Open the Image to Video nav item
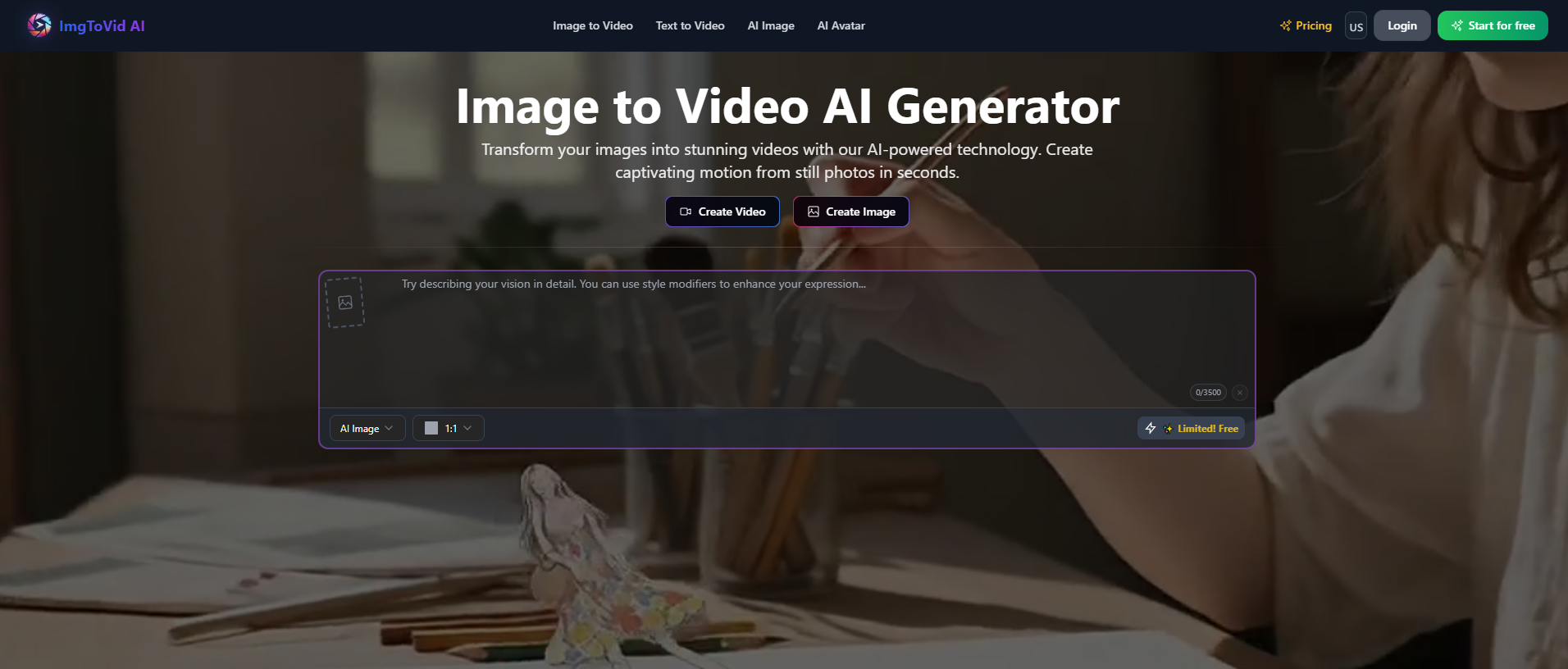The image size is (1568, 669). 592,26
